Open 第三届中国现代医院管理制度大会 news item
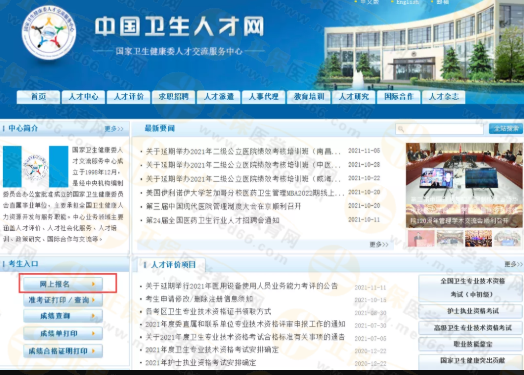Screen dimensions: 524x375 point(223,207)
